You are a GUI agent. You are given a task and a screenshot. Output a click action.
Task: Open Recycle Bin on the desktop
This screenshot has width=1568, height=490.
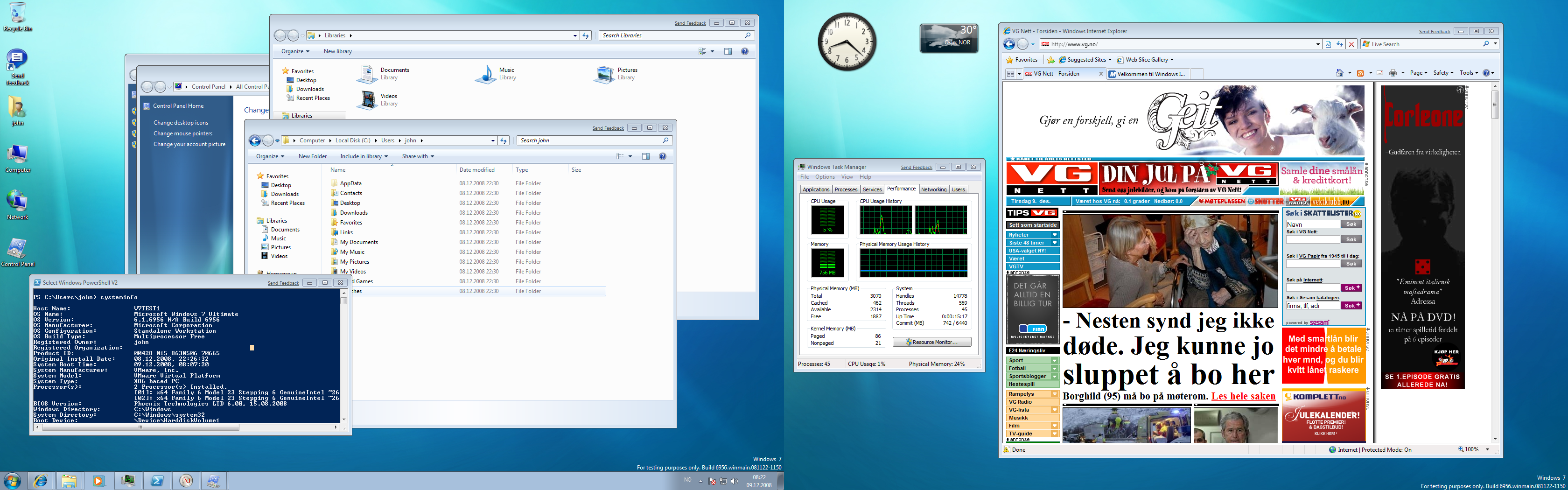tap(18, 17)
